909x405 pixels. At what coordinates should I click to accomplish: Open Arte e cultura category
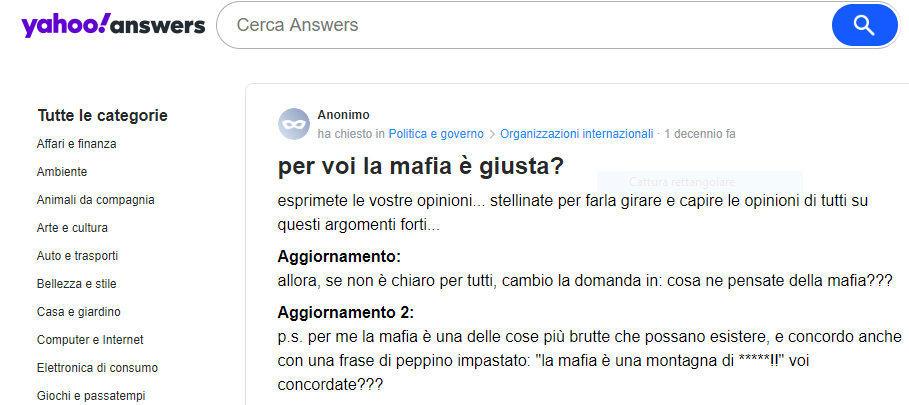pos(72,228)
